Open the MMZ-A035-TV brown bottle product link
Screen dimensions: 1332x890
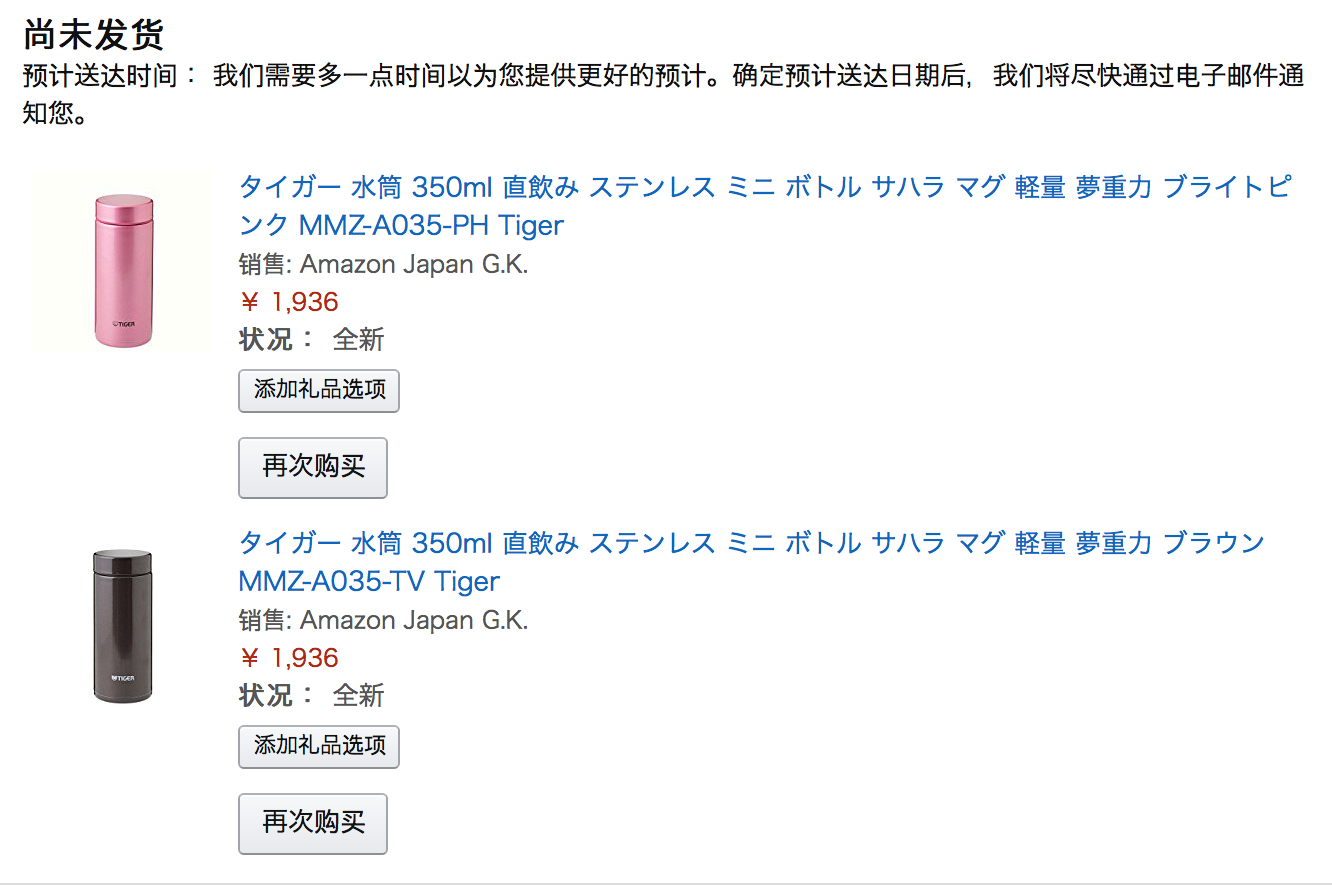point(752,561)
